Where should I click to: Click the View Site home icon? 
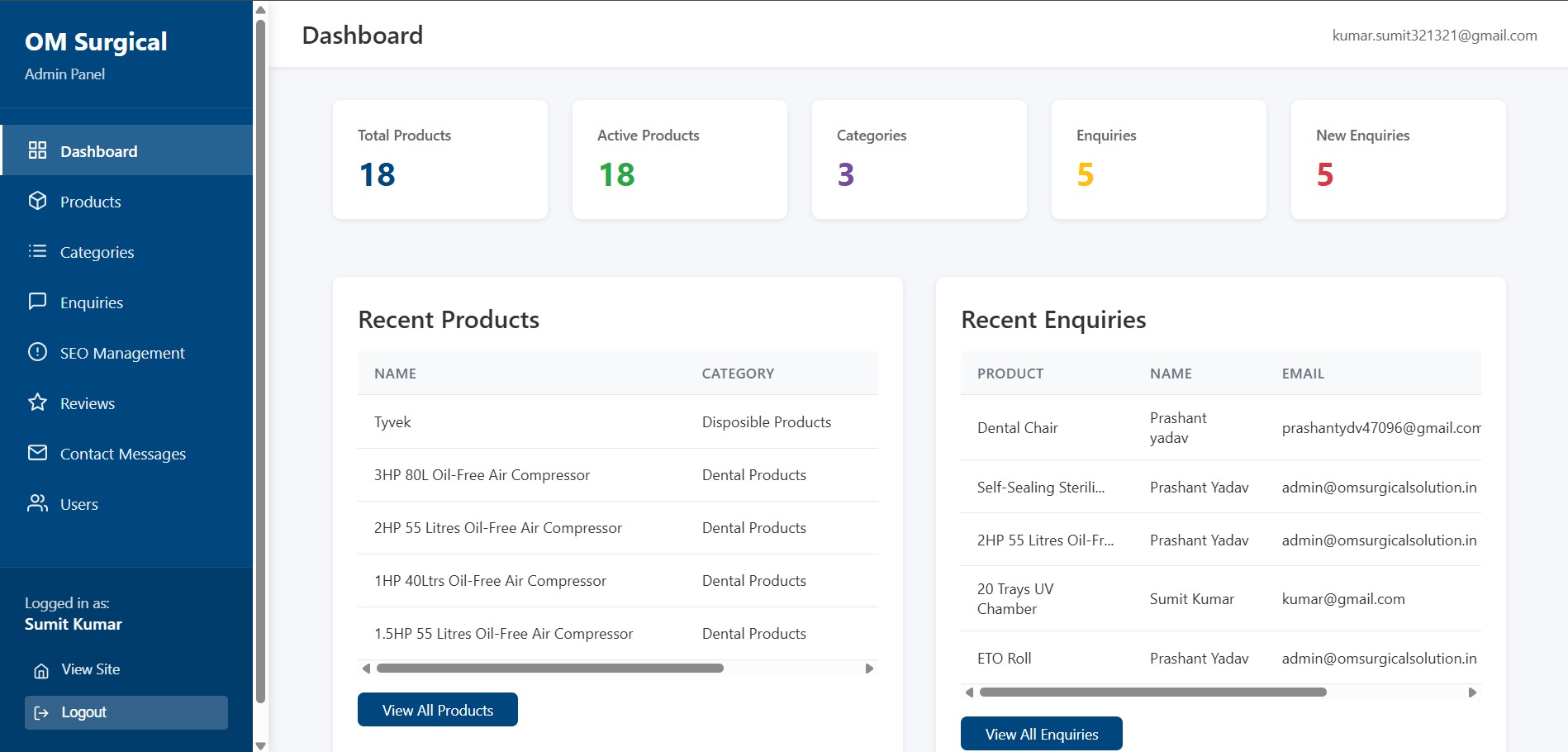coord(41,670)
